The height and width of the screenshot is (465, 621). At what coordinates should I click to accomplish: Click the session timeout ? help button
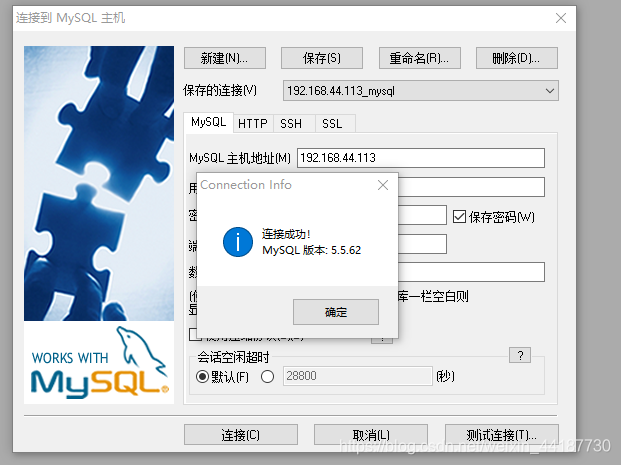pos(520,355)
